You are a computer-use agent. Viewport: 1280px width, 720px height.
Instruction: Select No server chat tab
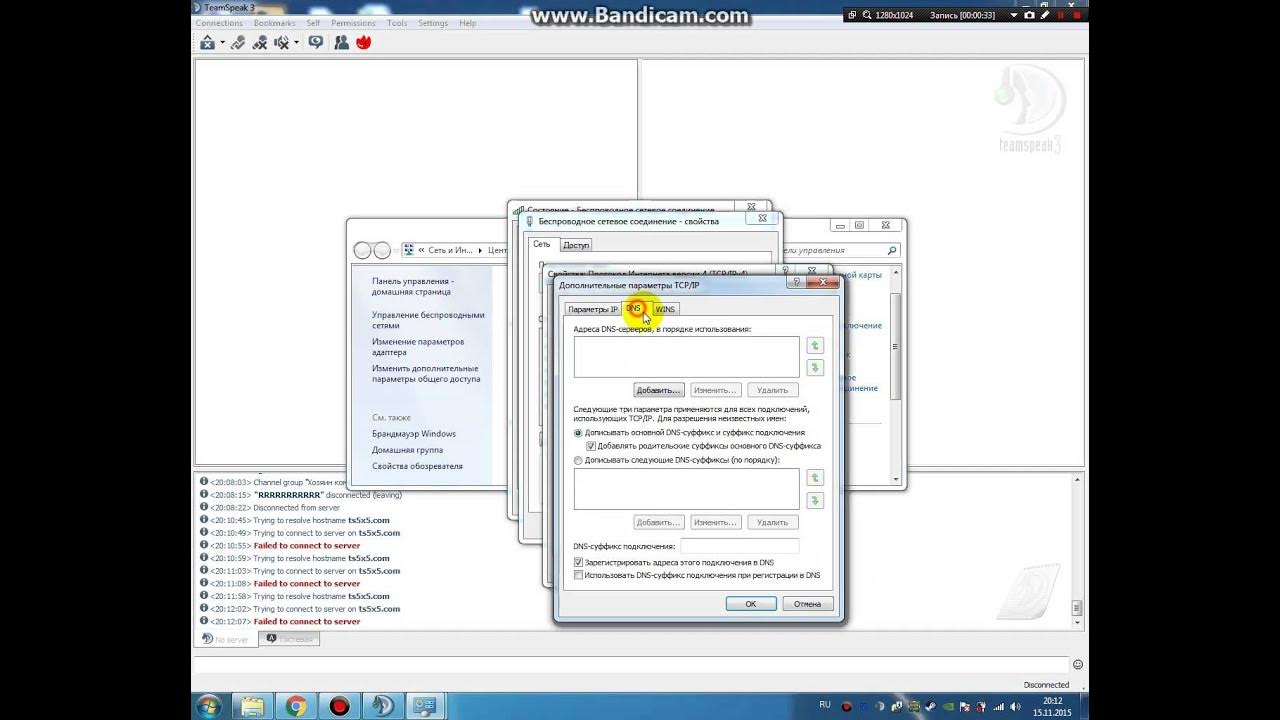click(225, 639)
